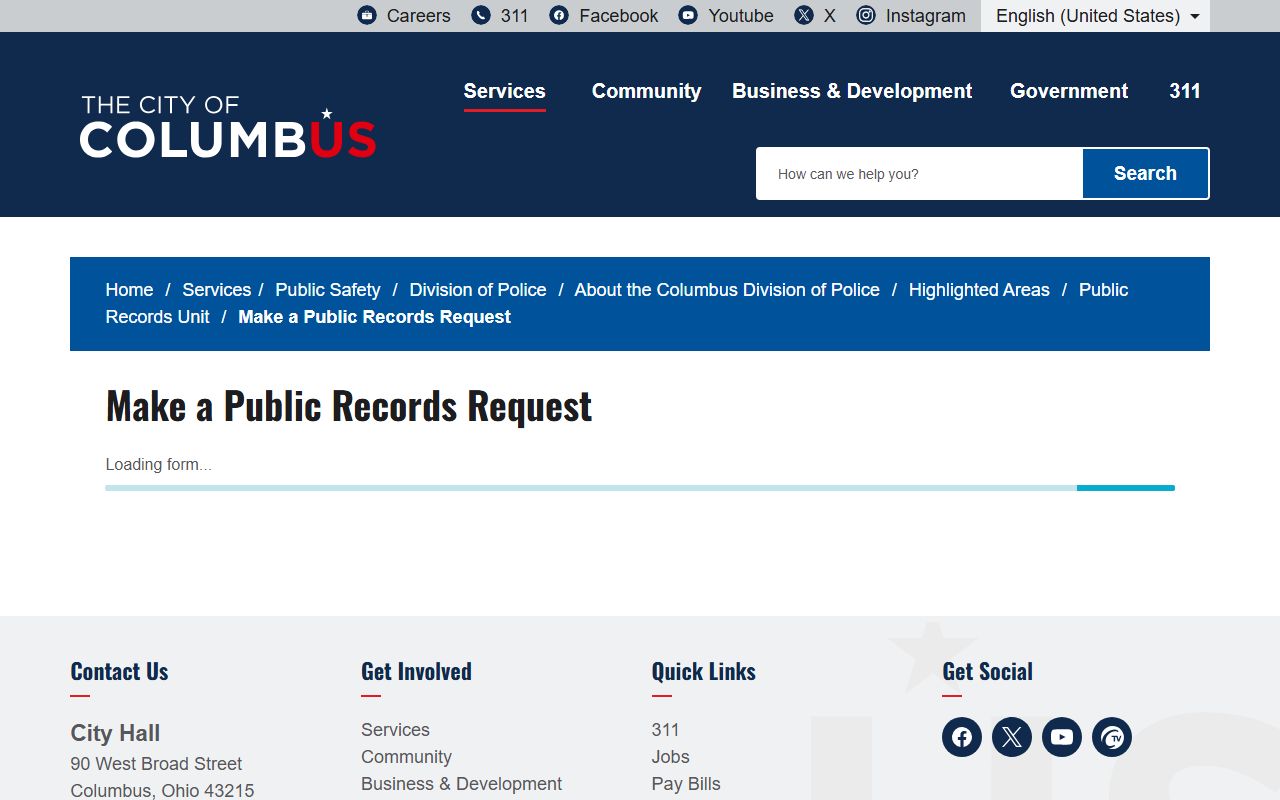Click the Instagram link text in the top bar

click(x=925, y=16)
